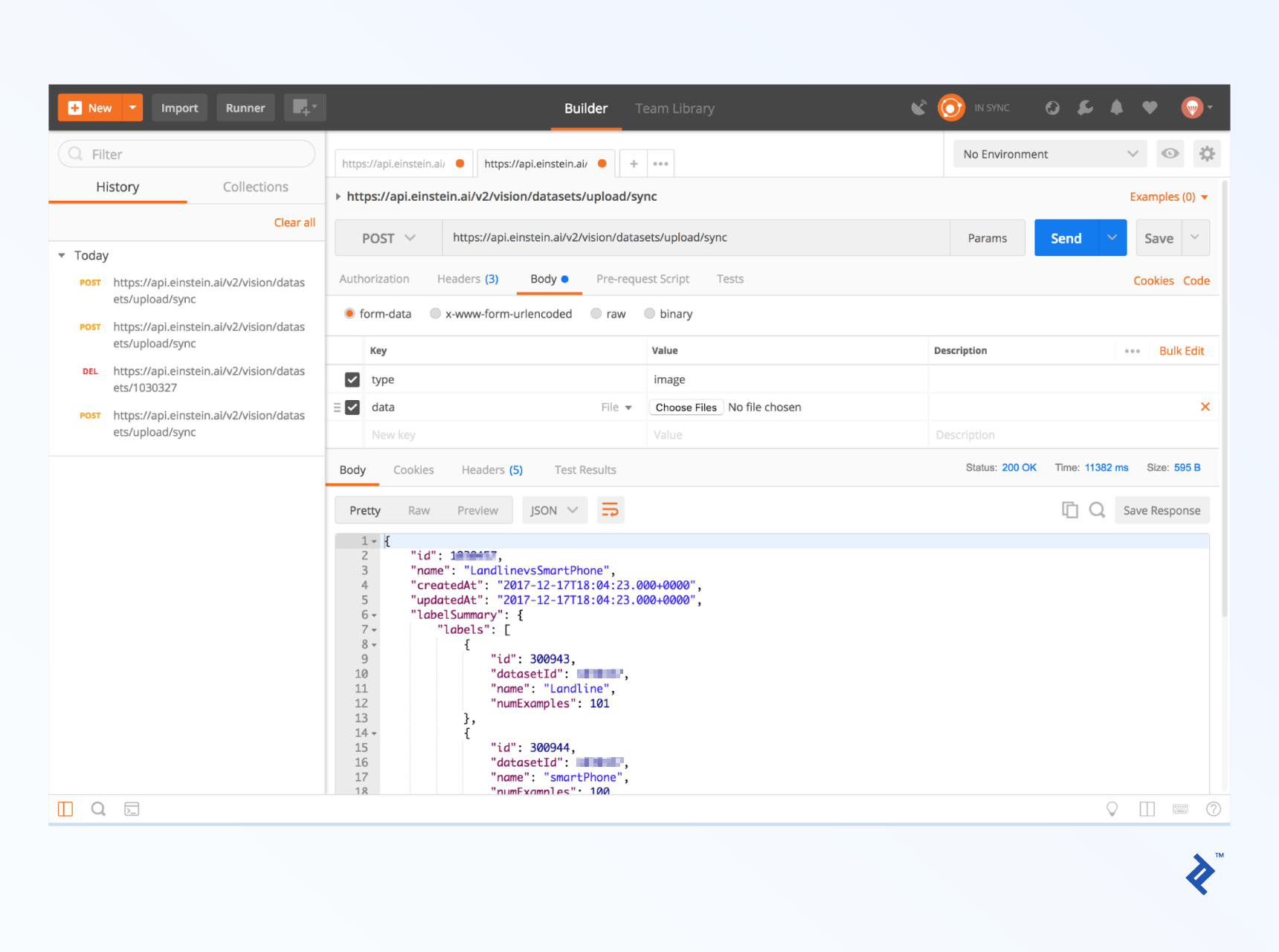Search the response body via magnifier icon
Viewport: 1279px width, 952px height.
pyautogui.click(x=1097, y=509)
